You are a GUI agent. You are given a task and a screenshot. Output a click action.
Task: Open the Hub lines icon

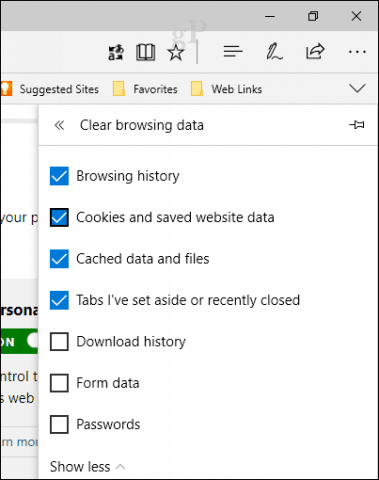[233, 52]
